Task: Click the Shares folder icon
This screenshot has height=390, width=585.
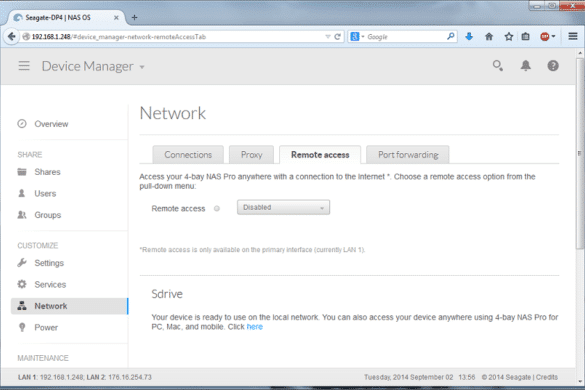Action: [22, 172]
